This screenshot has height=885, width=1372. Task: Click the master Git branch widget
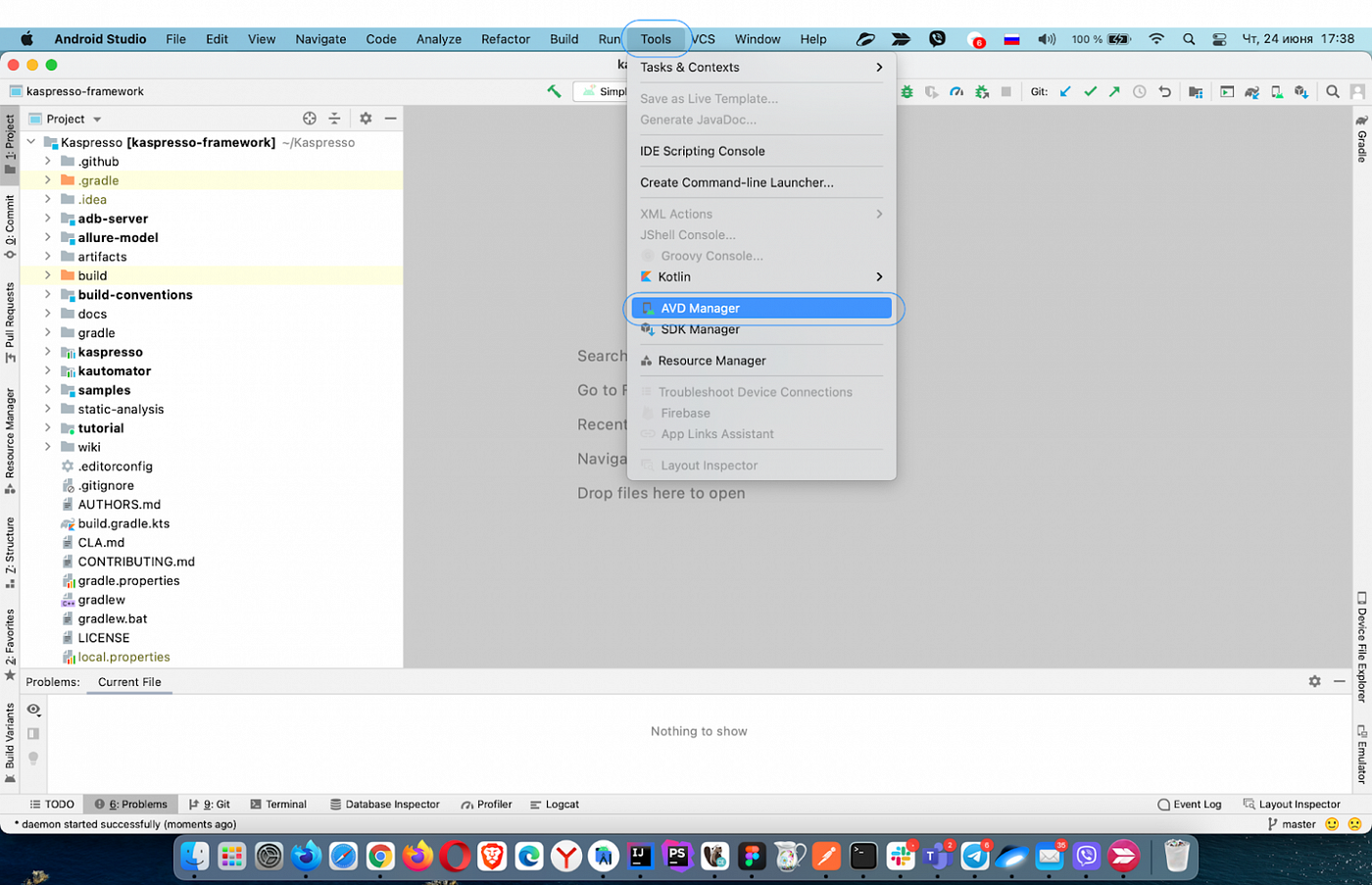pos(1292,824)
